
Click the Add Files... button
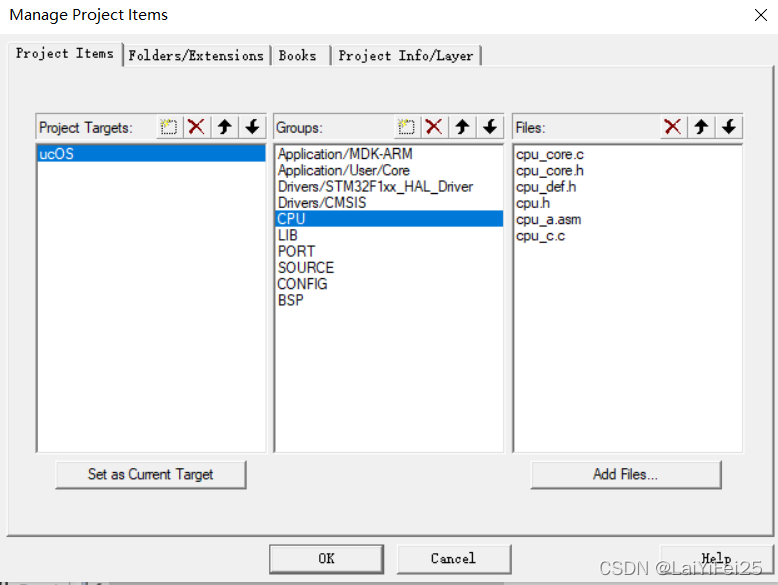click(625, 474)
